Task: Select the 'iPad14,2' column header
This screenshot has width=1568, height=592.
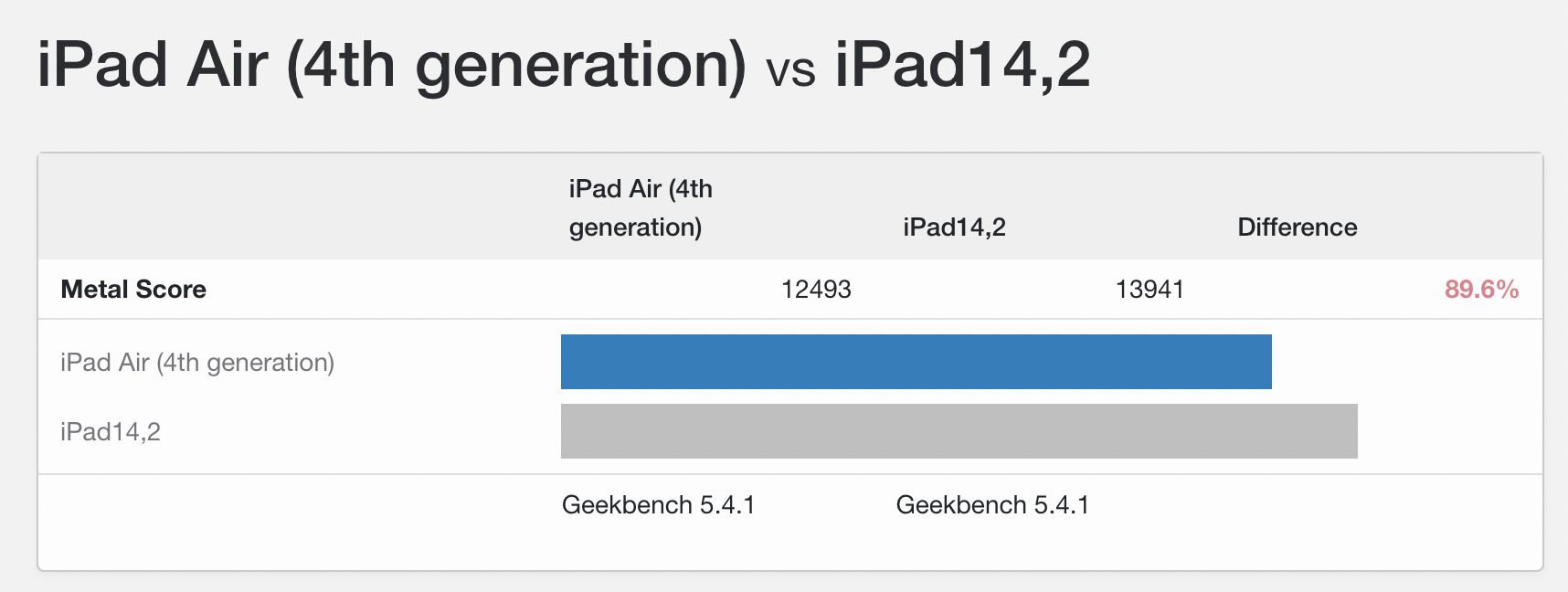Action: [954, 227]
